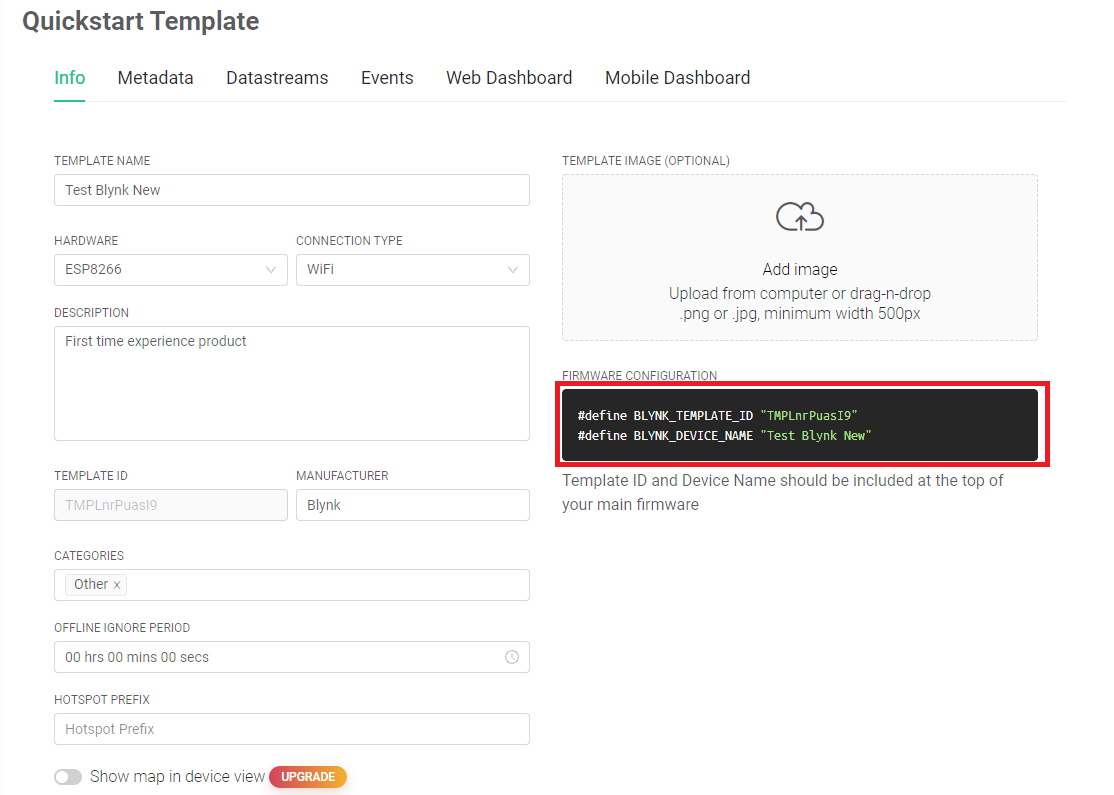The width and height of the screenshot is (1114, 795).
Task: Click into the Description text area
Action: click(292, 384)
